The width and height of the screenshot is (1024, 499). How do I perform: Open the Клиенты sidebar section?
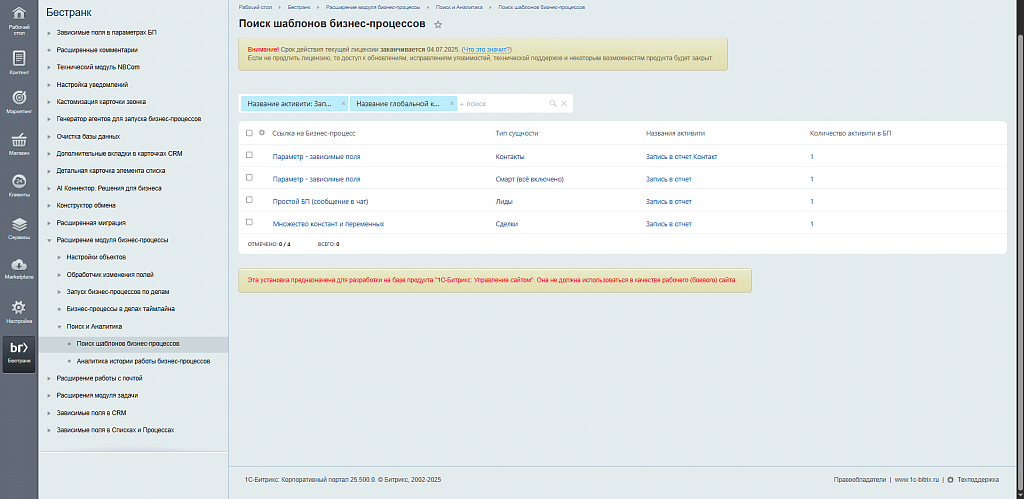pyautogui.click(x=19, y=184)
